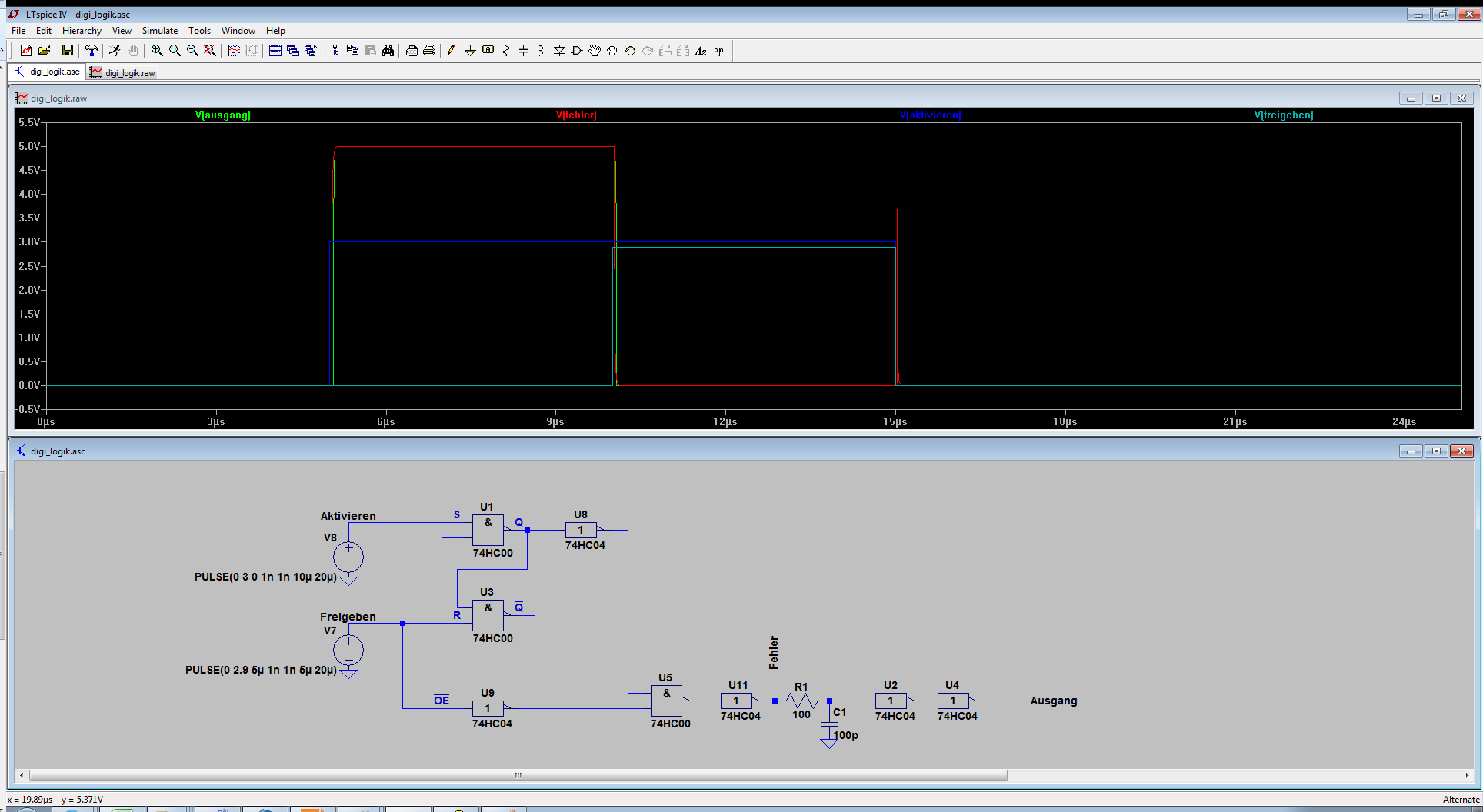Click the PULSE(0 2.9 5µ 1n 1n 5µ 20µ) text
Viewport: 1483px width, 812px height.
(261, 670)
